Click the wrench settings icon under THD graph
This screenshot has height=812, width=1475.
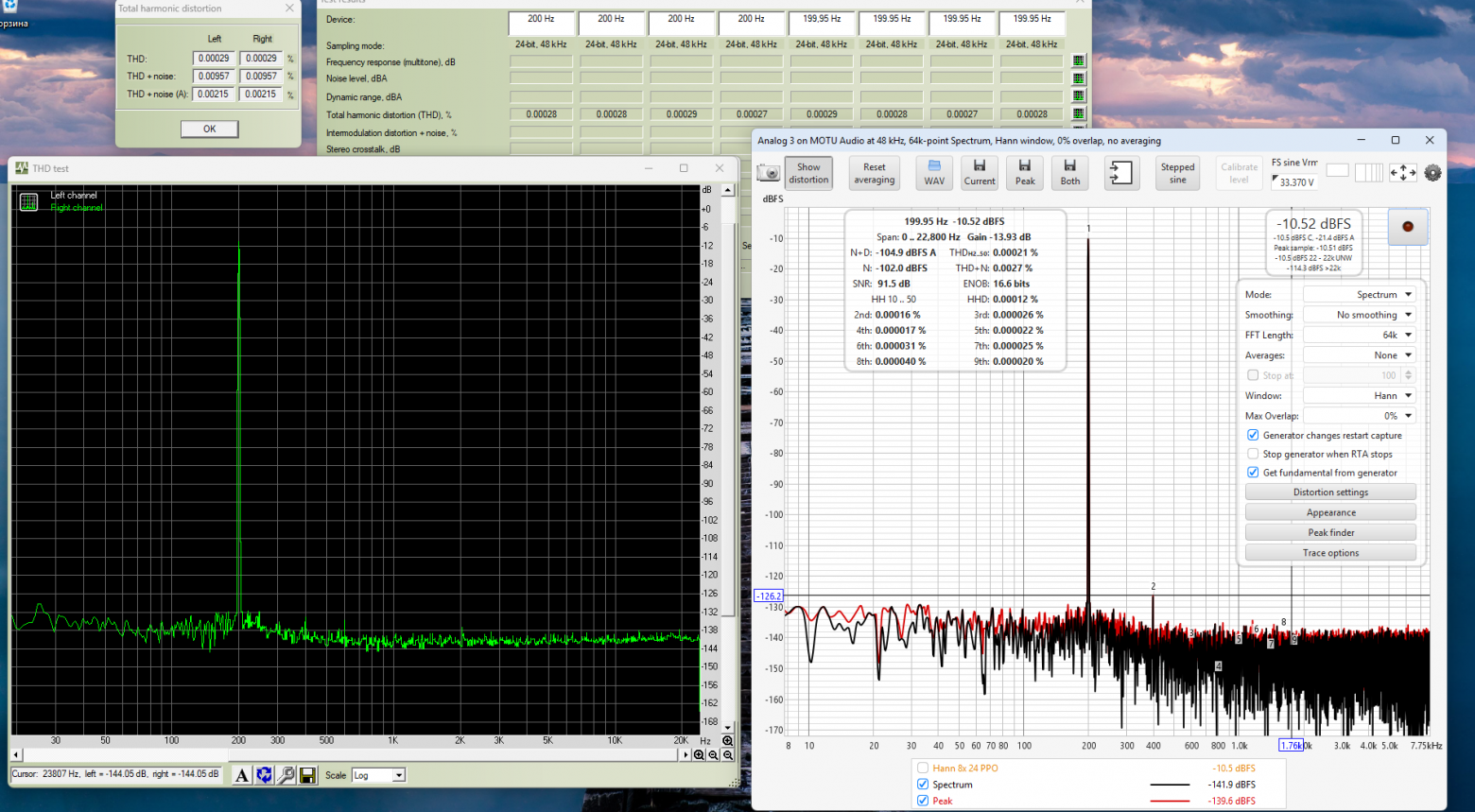(x=286, y=775)
